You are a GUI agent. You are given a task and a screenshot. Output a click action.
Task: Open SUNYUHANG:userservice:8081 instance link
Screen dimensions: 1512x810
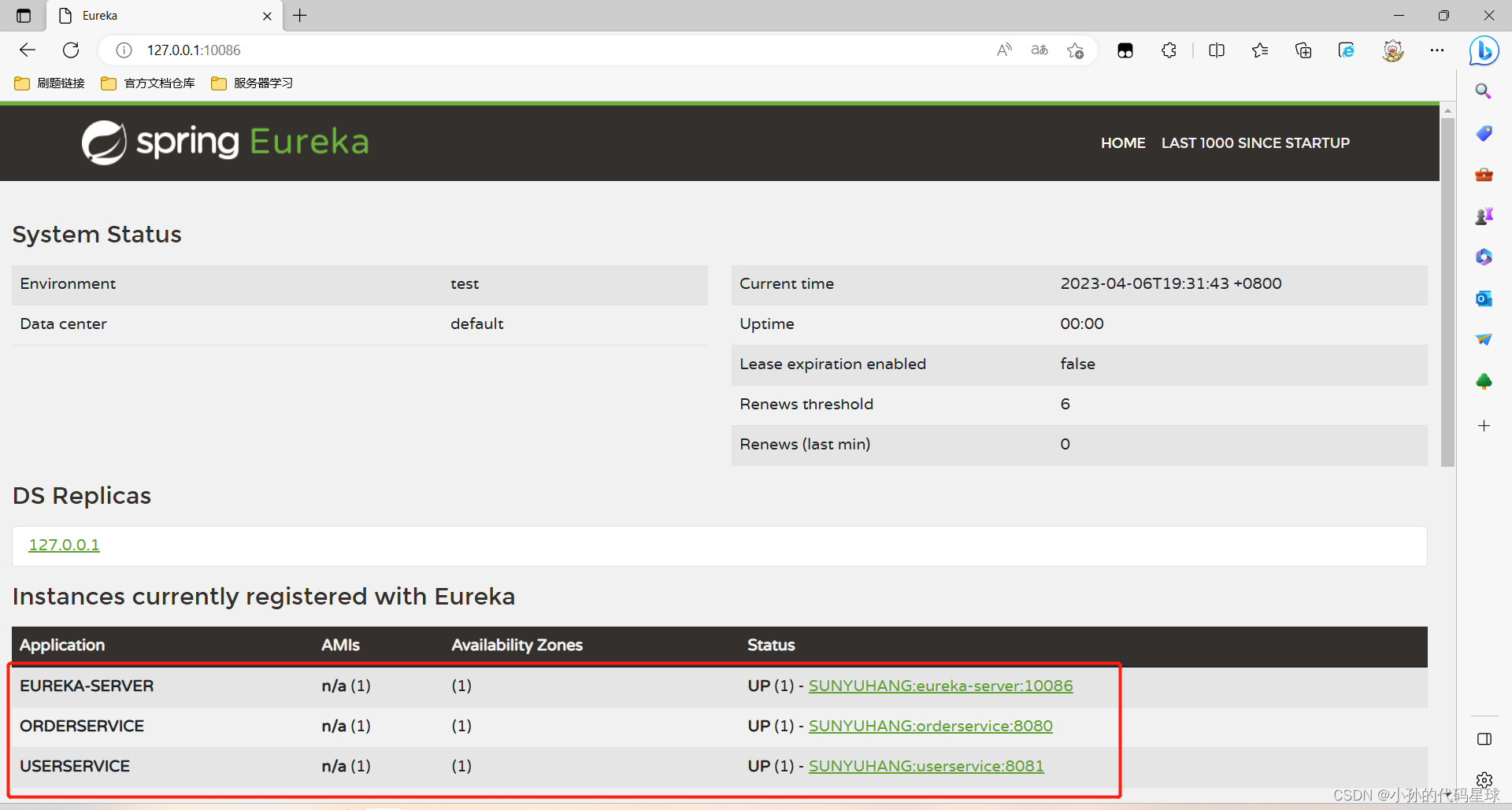pyautogui.click(x=926, y=766)
